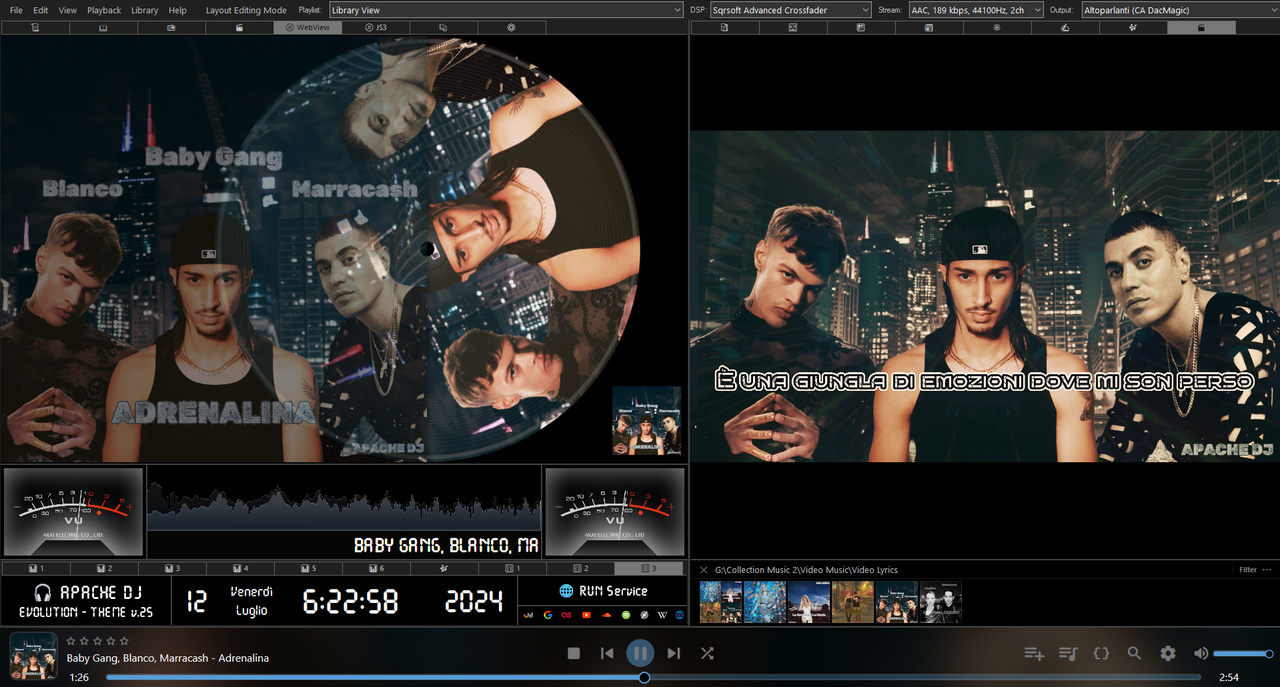1280x687 pixels.
Task: Open the Edit menu
Action: point(41,10)
